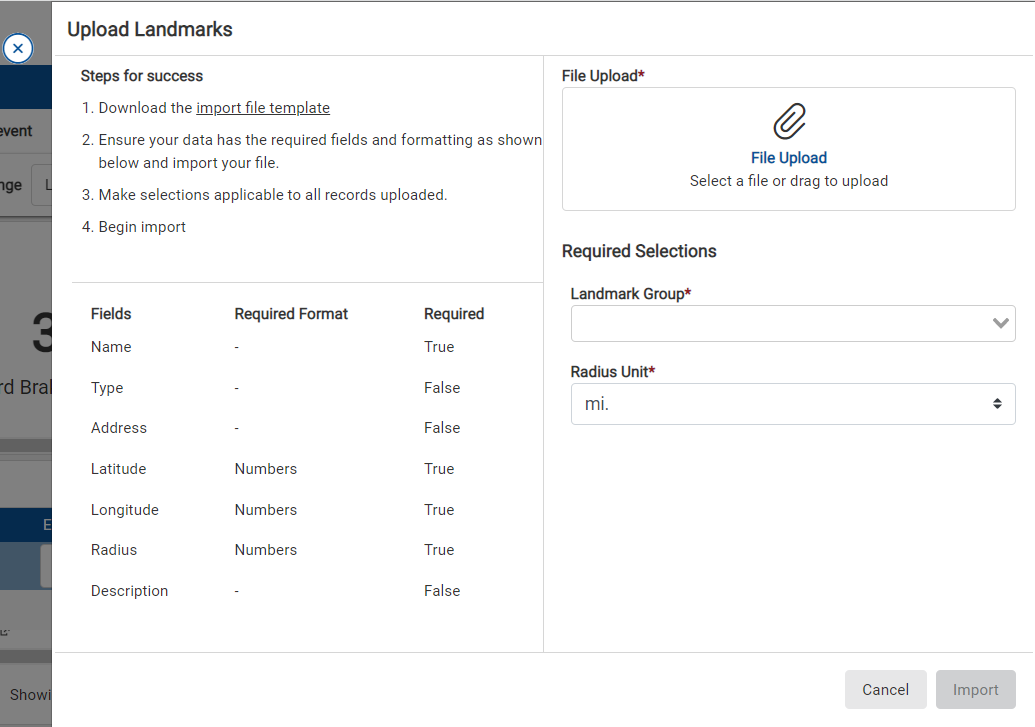Cancel the landmark upload
The width and height of the screenshot is (1035, 727).
click(x=885, y=689)
